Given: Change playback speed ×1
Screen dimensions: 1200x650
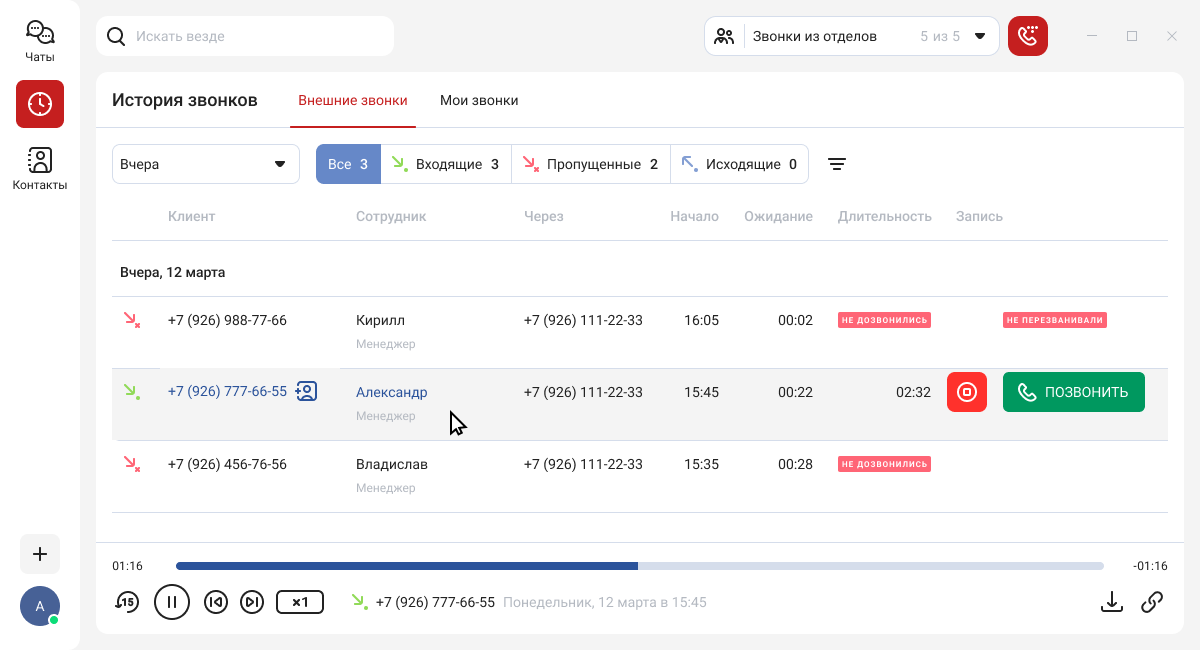Looking at the screenshot, I should [x=299, y=602].
